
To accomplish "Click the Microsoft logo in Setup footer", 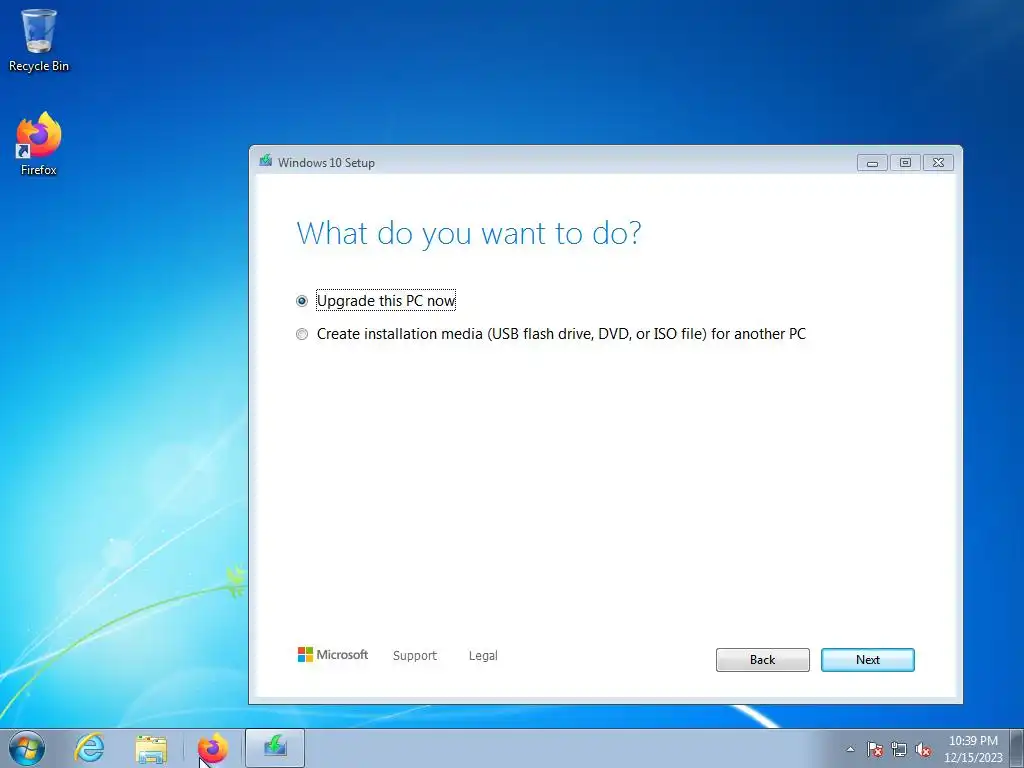I will click(333, 654).
